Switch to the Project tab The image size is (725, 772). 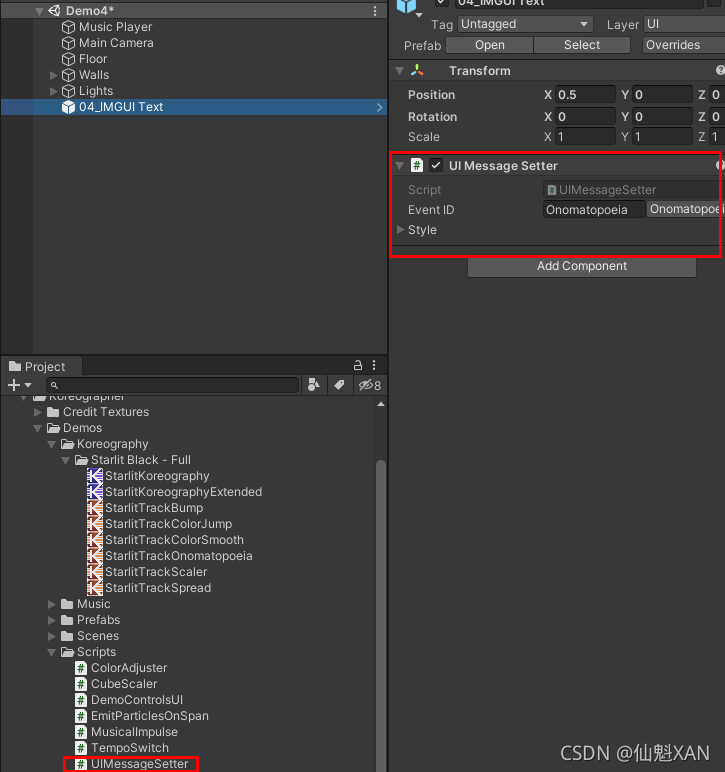pyautogui.click(x=41, y=366)
